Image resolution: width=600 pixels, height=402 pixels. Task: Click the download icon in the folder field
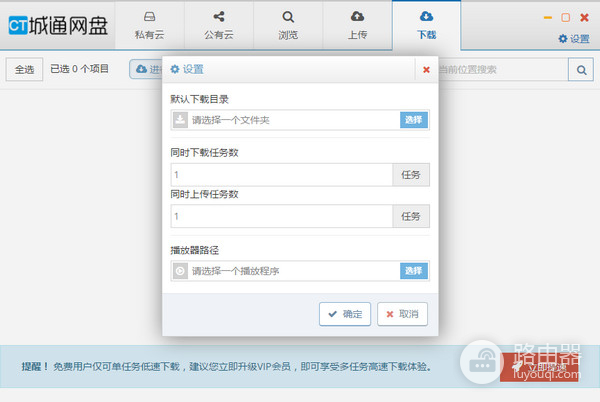click(180, 120)
